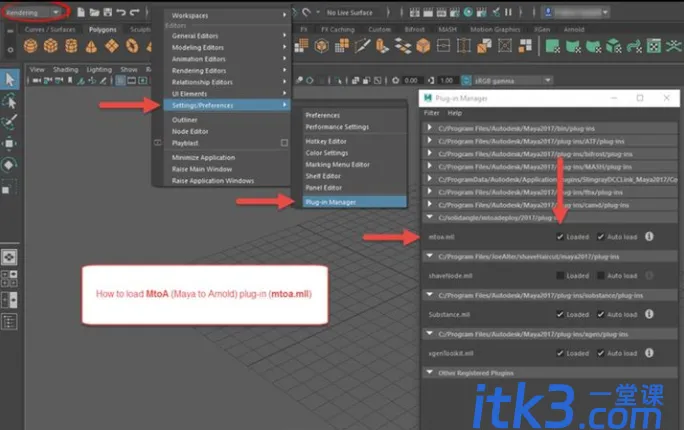Open the sRGB gamma view transform dropdown
Screen dimensions: 684x430
512,80
